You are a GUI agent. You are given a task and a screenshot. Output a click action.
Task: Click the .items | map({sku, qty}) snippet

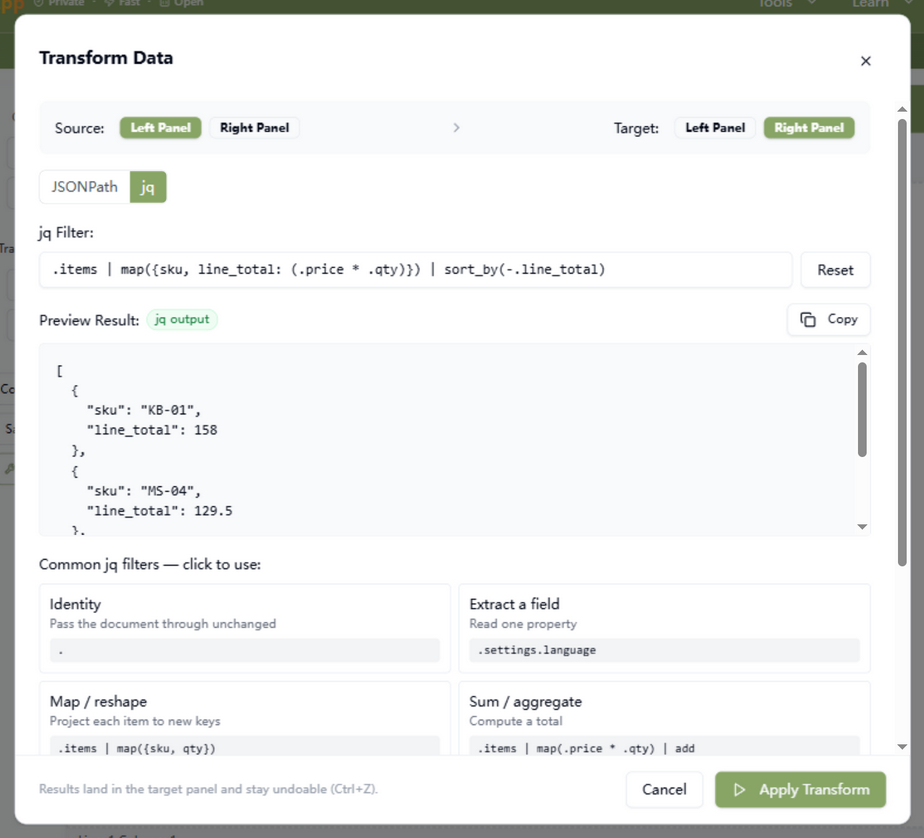click(245, 746)
